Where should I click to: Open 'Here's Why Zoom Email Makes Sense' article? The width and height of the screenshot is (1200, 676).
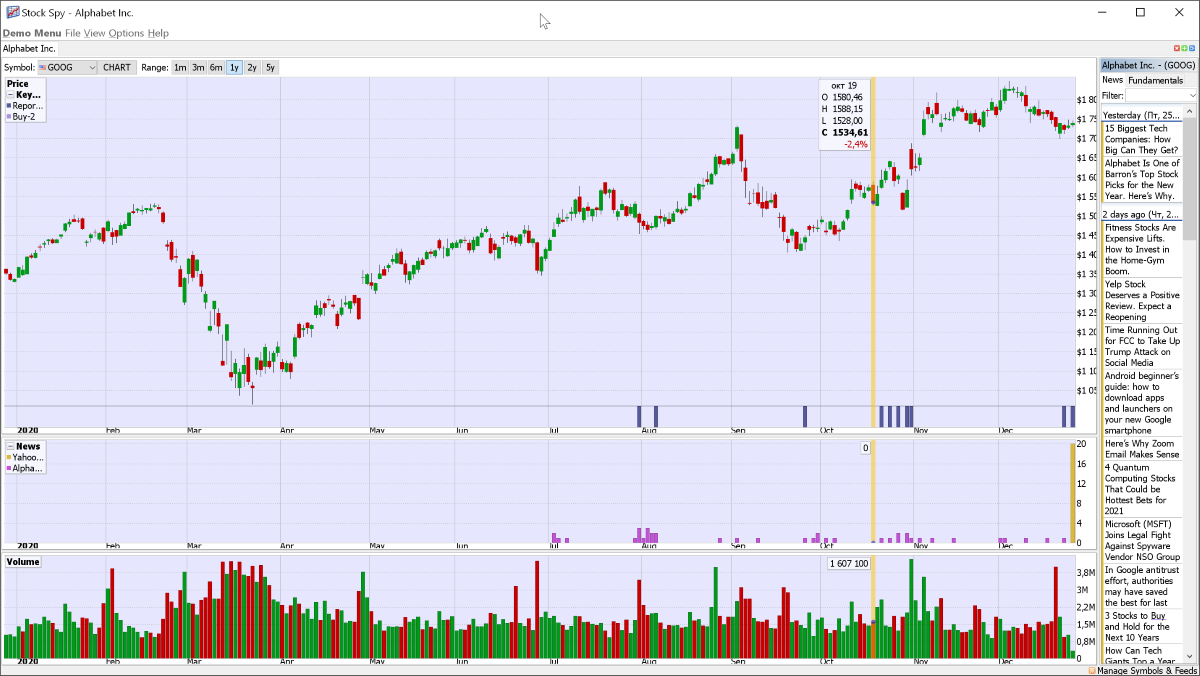[x=1142, y=448]
